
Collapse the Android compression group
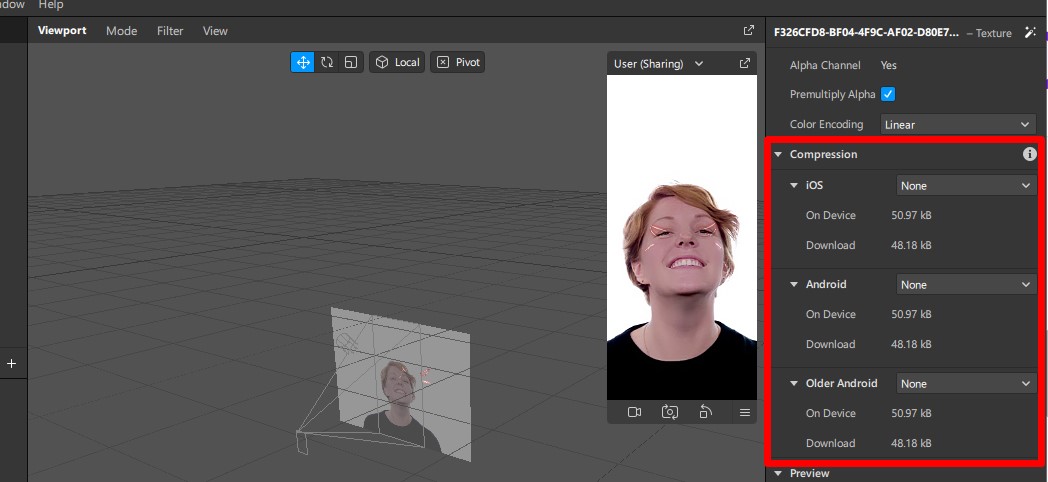pos(794,285)
